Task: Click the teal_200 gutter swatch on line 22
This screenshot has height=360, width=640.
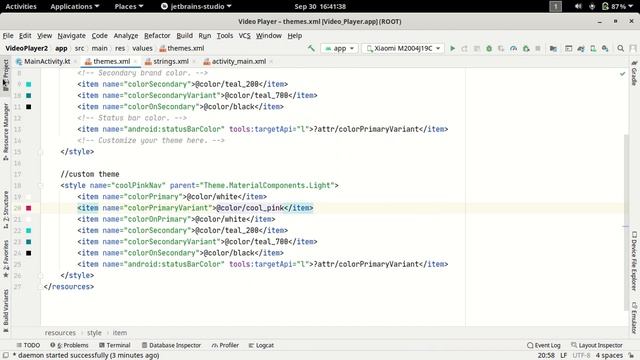Action: pos(29,231)
